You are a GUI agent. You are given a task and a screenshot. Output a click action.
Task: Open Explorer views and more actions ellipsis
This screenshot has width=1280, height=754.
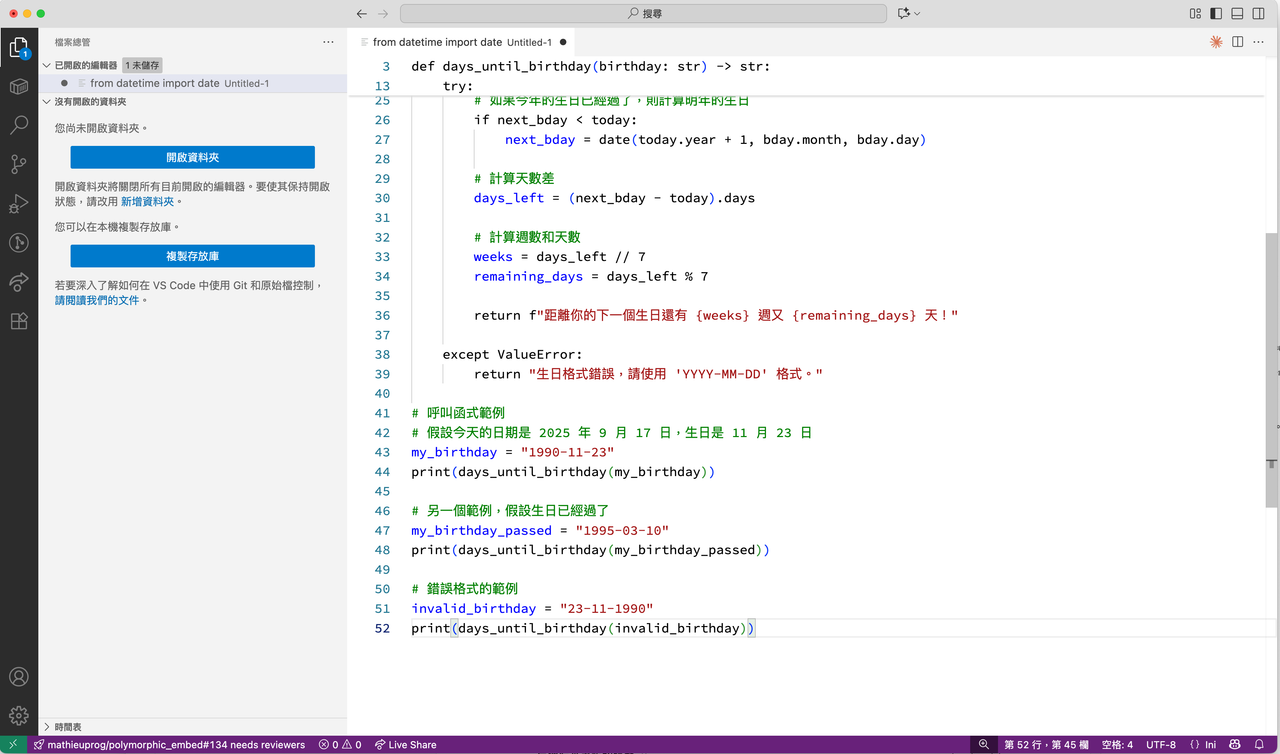pos(328,42)
